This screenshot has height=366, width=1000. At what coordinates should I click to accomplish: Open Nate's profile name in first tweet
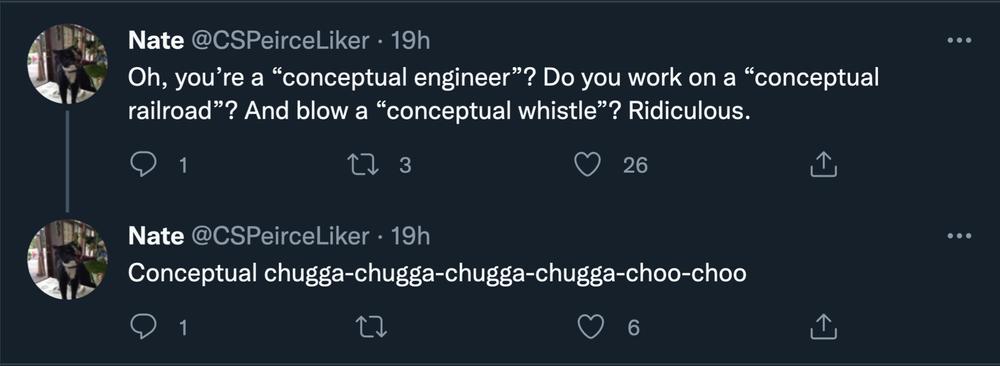(156, 41)
